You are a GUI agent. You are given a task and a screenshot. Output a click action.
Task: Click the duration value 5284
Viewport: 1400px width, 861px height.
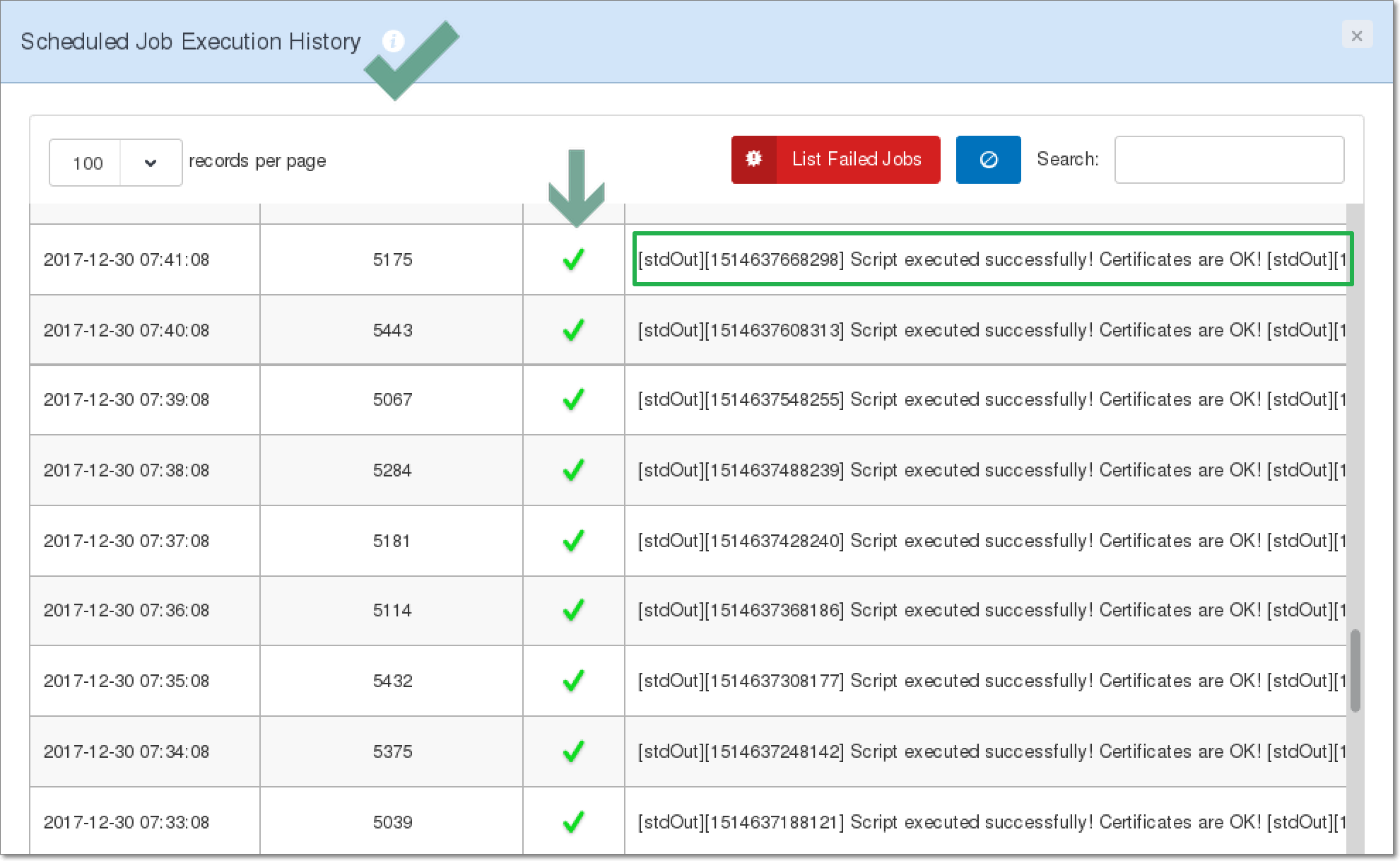[x=392, y=470]
